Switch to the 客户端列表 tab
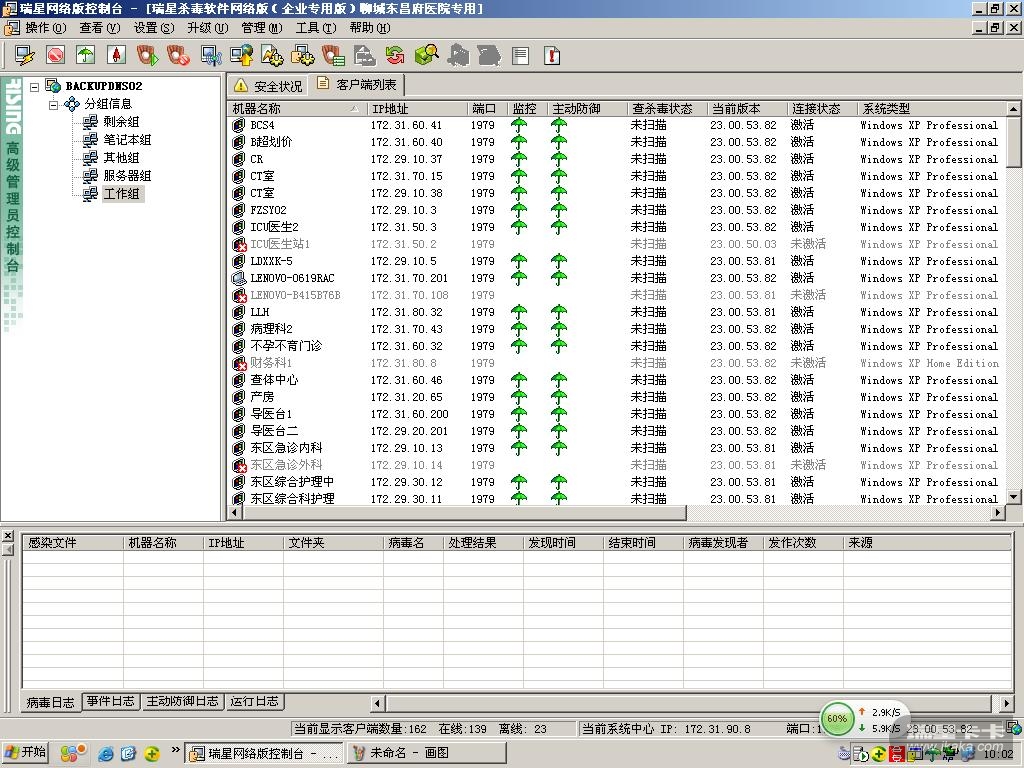 [357, 84]
